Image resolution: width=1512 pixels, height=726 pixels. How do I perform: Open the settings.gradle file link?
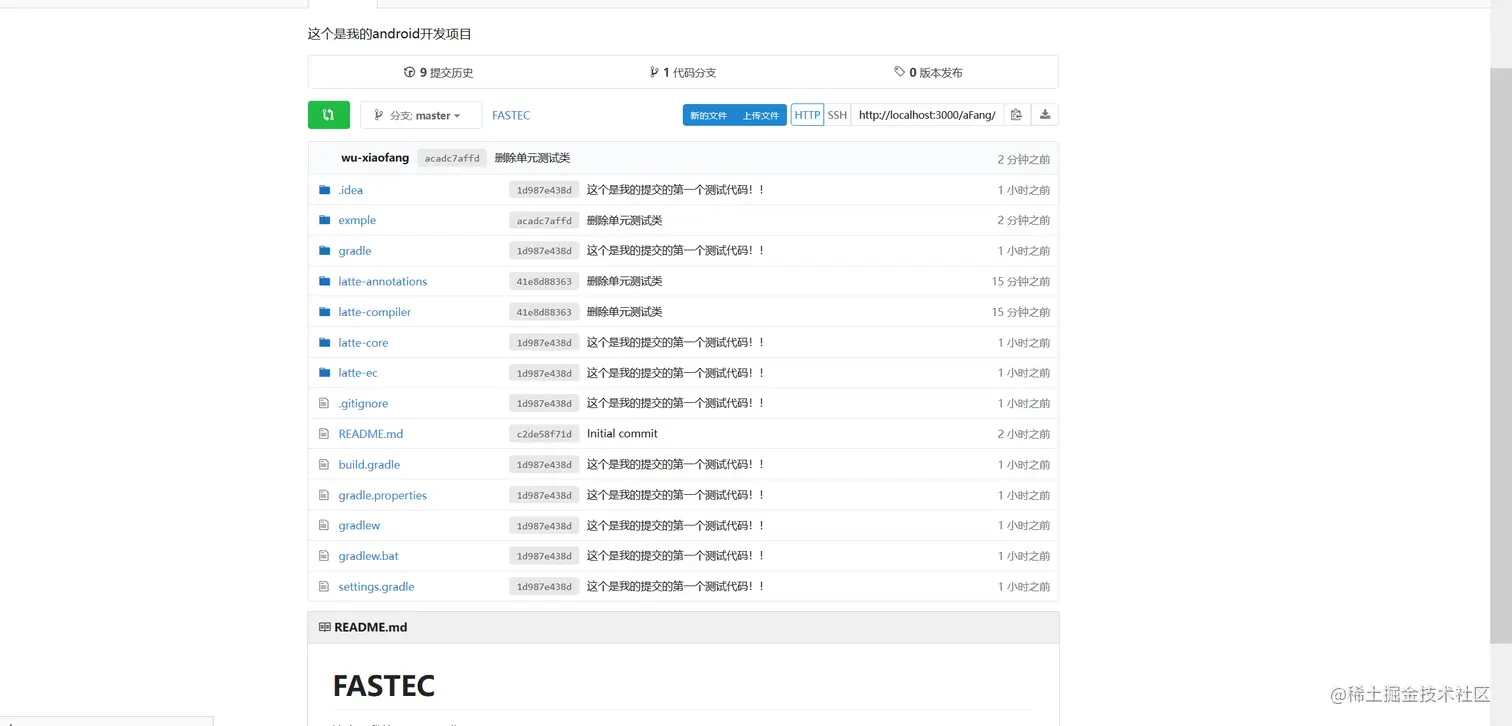376,586
